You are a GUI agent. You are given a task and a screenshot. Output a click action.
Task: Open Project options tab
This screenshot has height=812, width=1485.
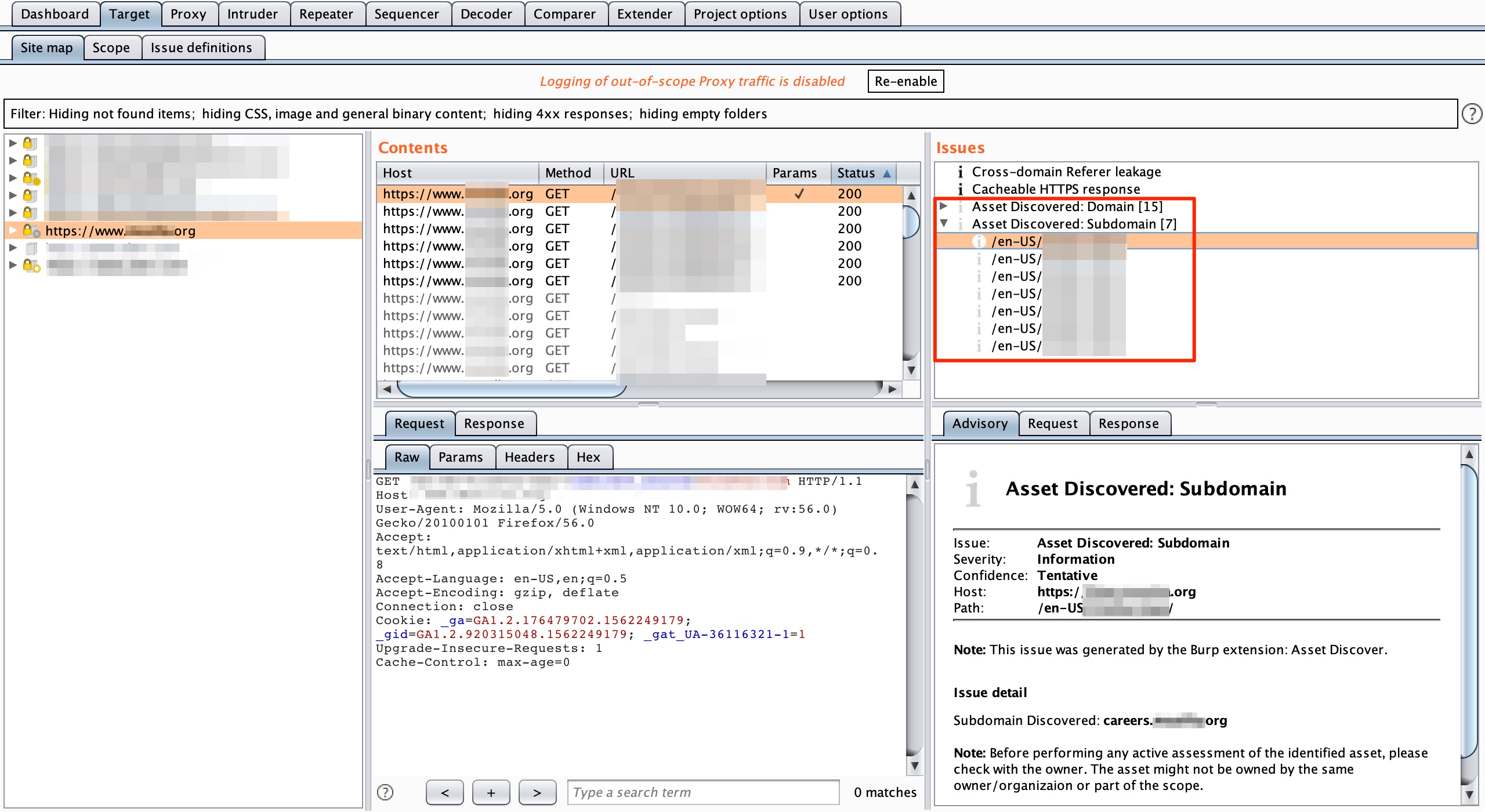pyautogui.click(x=740, y=14)
